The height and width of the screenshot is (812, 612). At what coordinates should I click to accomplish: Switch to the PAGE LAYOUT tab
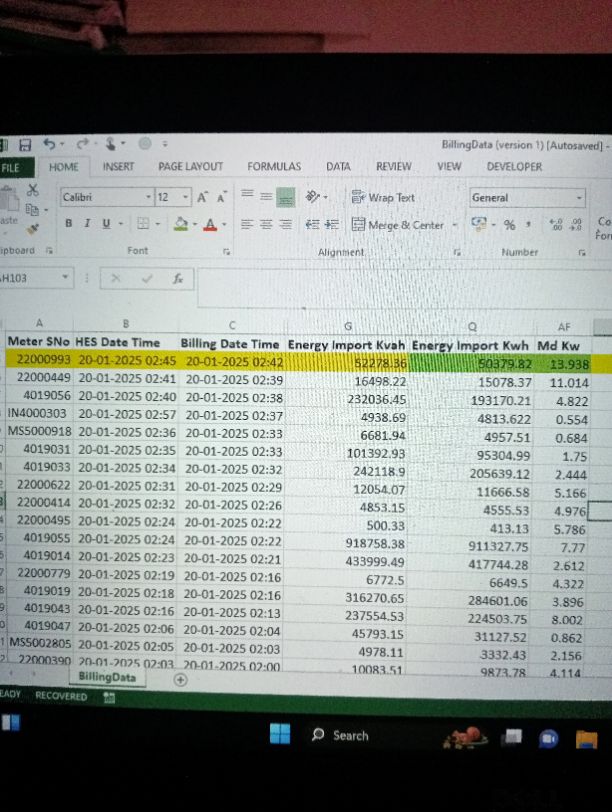191,166
